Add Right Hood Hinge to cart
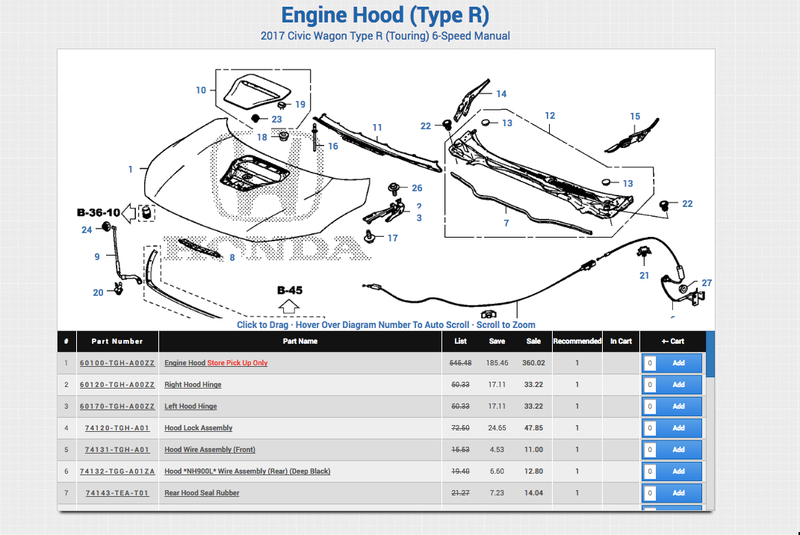Screen dimensions: 800x535 click(679, 385)
